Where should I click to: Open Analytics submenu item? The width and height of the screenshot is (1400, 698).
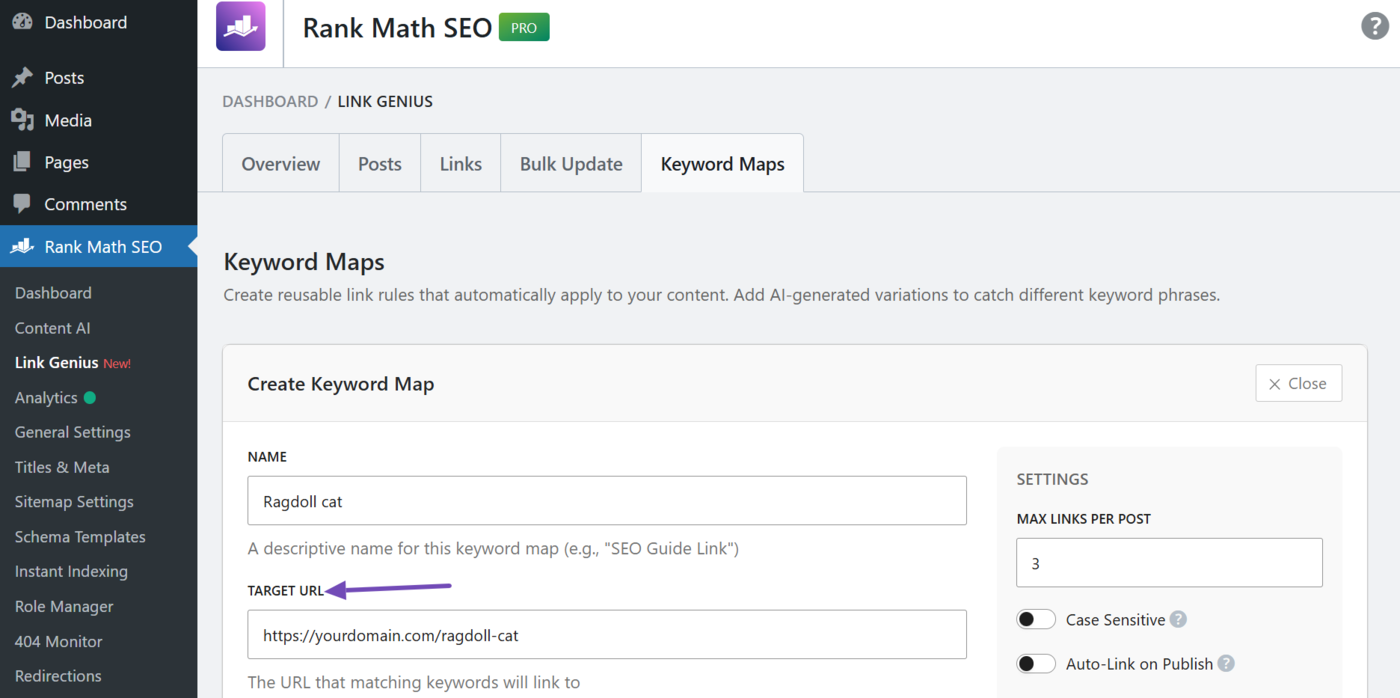point(46,398)
